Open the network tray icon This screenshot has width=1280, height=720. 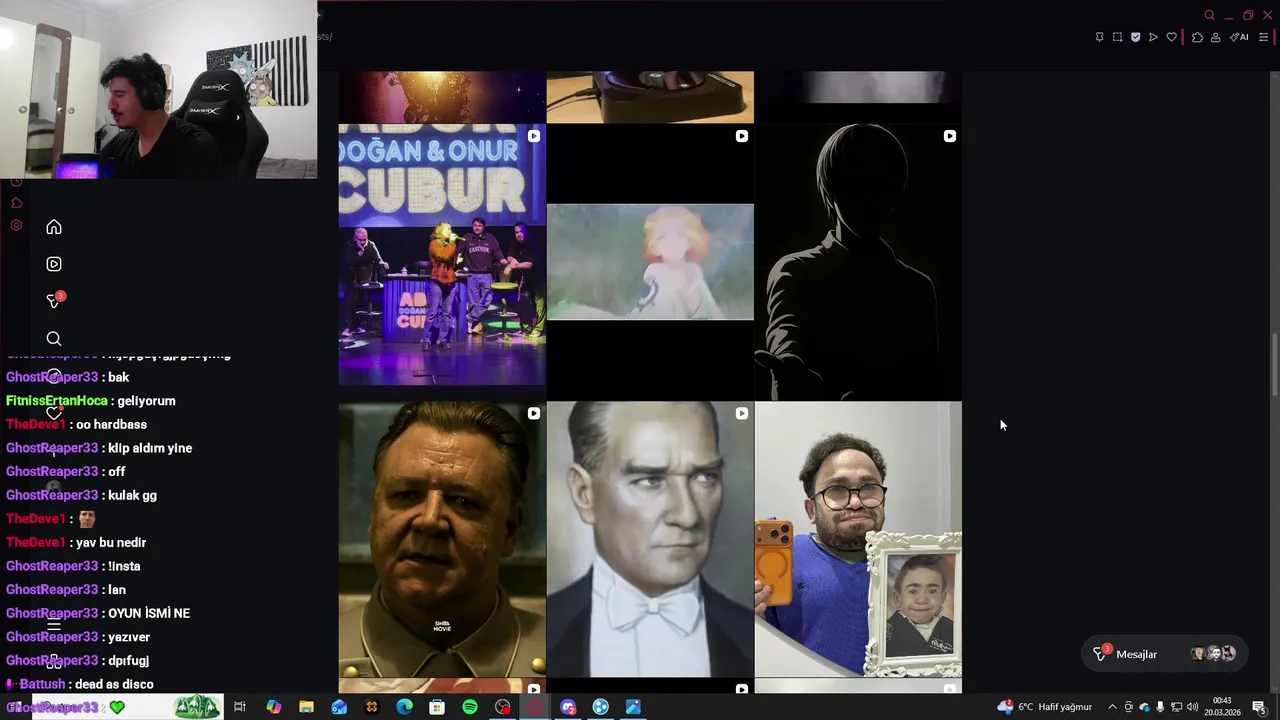[1176, 707]
